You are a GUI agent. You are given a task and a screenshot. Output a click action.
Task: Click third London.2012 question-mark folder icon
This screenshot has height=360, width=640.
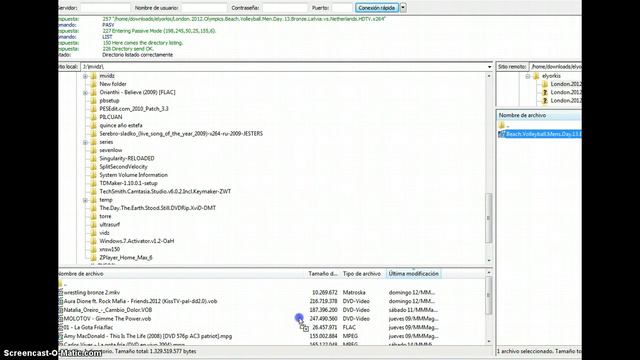(544, 100)
